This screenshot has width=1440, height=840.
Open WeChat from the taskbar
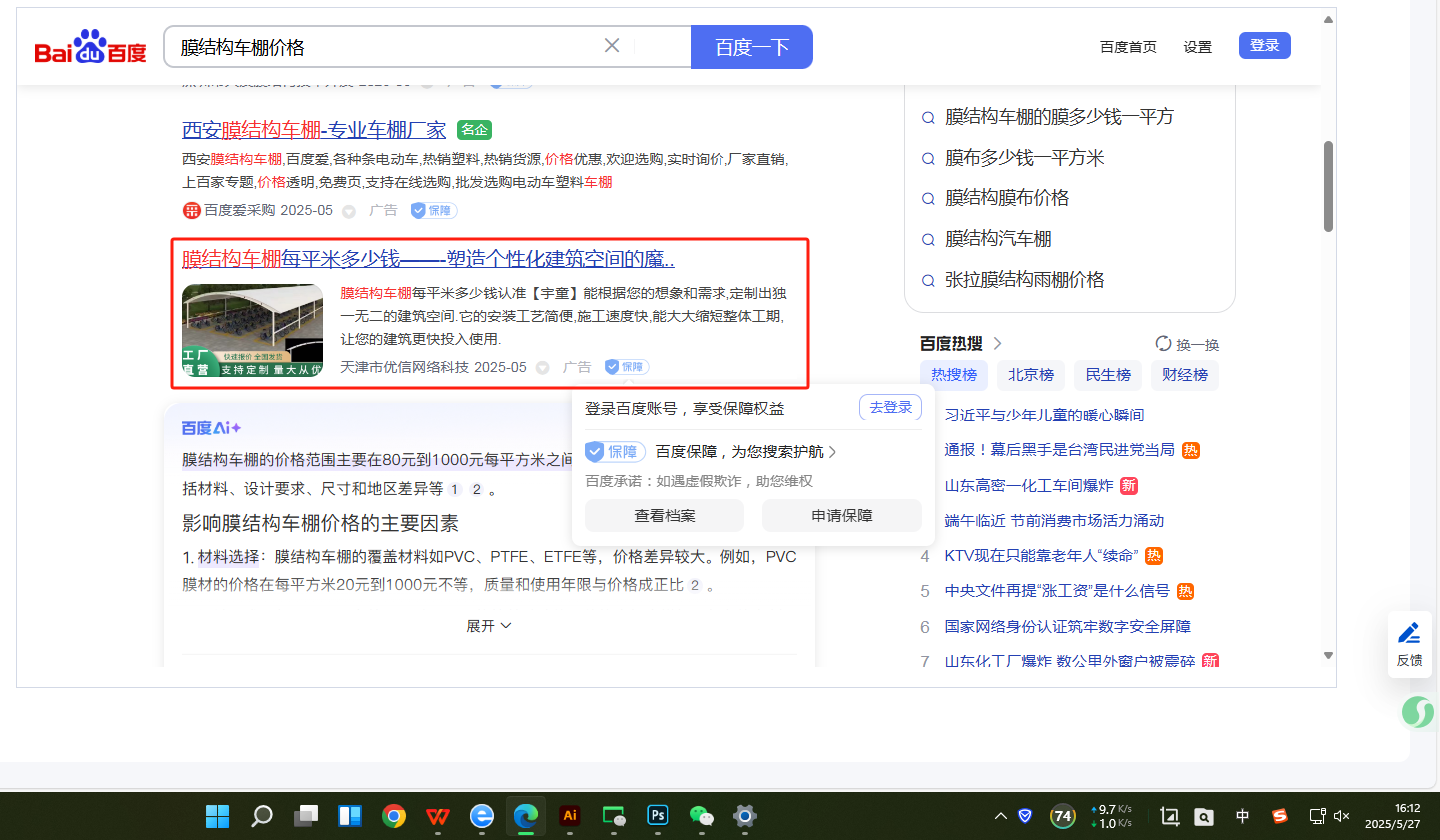click(701, 816)
